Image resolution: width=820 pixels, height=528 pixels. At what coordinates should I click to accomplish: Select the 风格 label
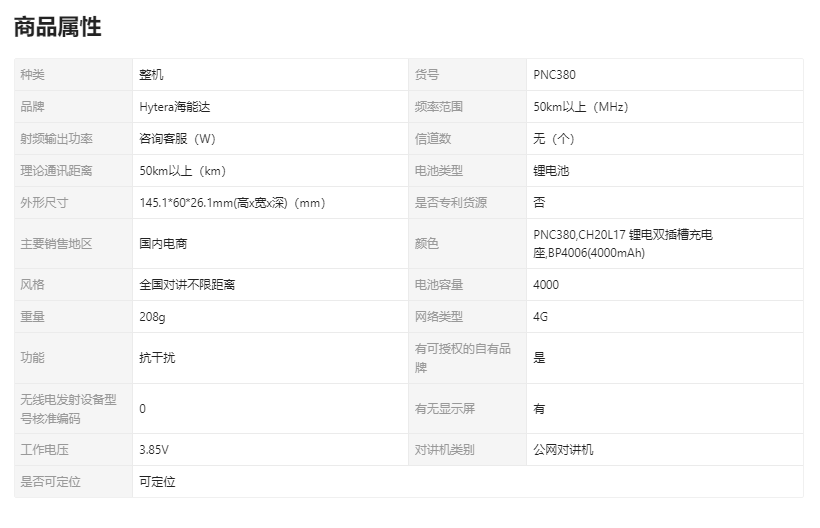click(x=32, y=284)
